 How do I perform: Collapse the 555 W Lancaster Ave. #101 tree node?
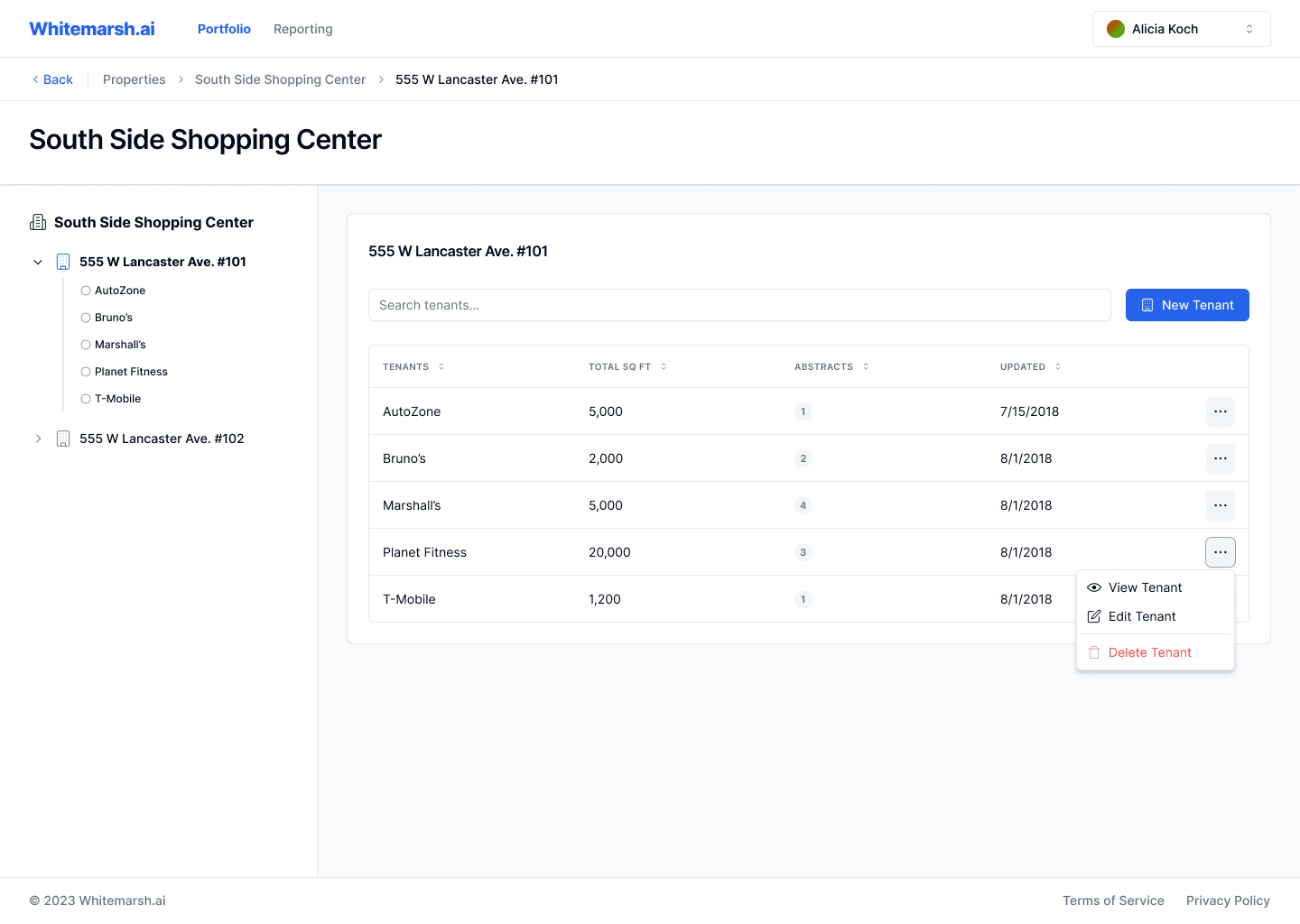tap(38, 262)
